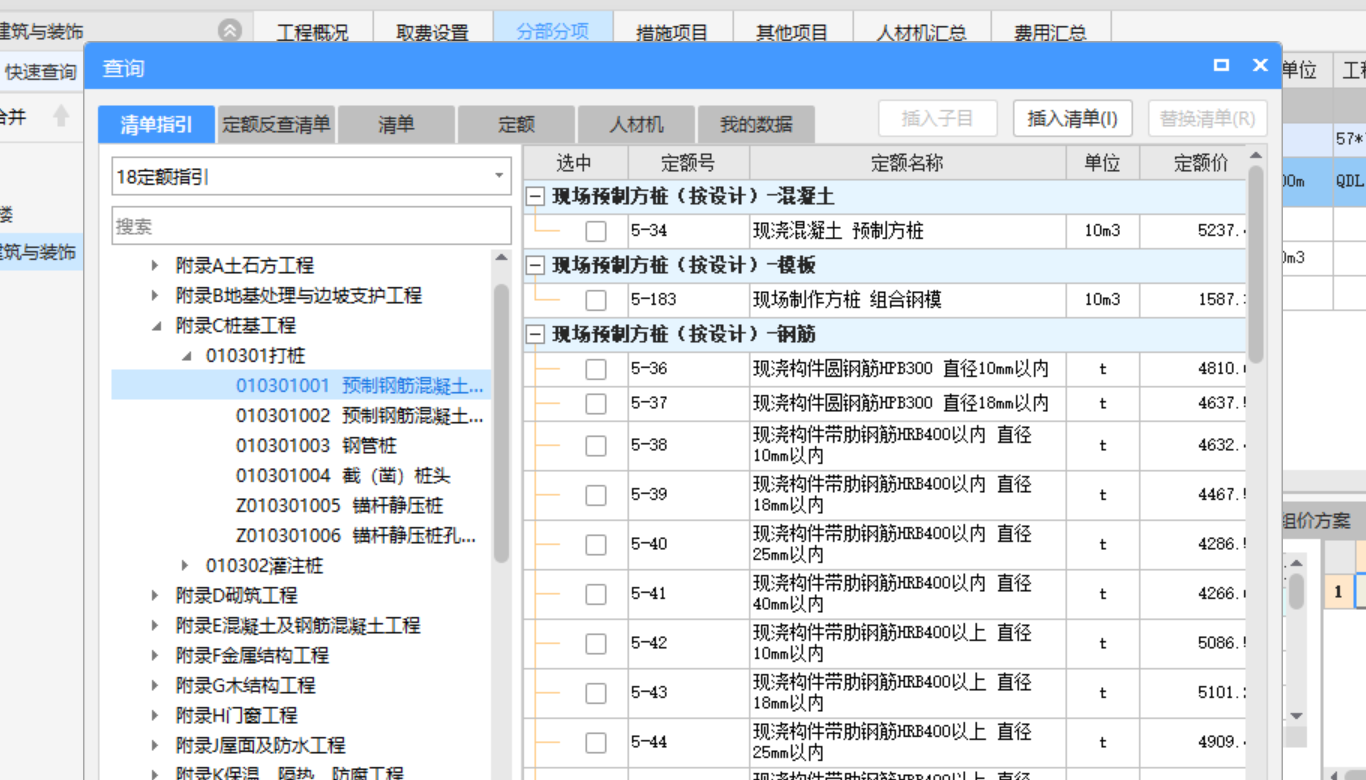Click the 定额名称 column header
Viewport: 1366px width, 780px height.
907,163
